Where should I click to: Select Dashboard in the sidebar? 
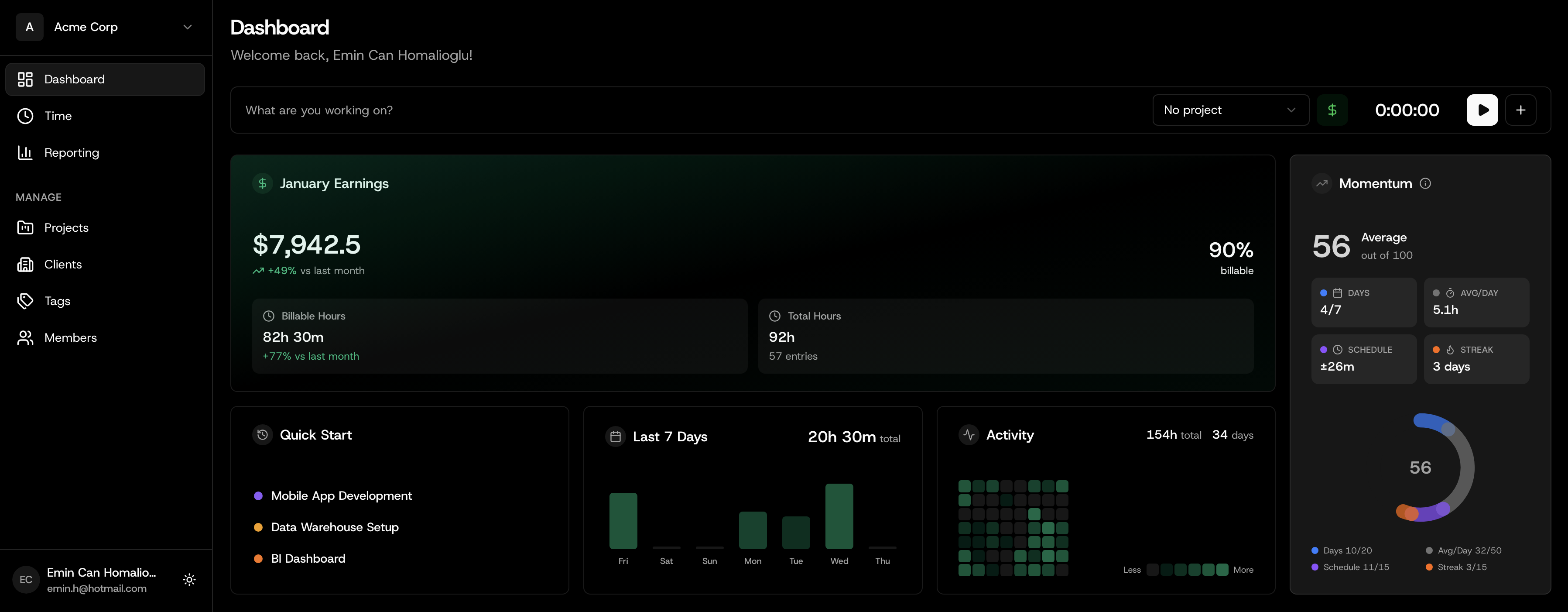74,79
